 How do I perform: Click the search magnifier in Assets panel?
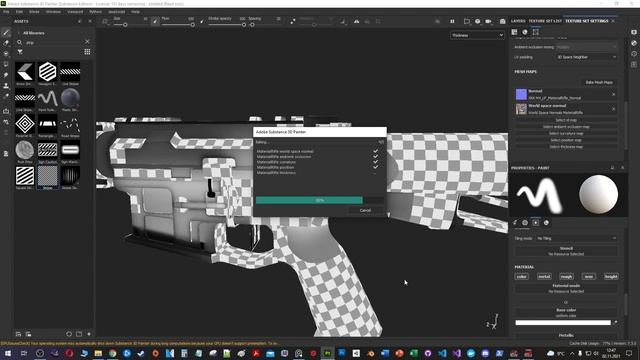coord(20,42)
